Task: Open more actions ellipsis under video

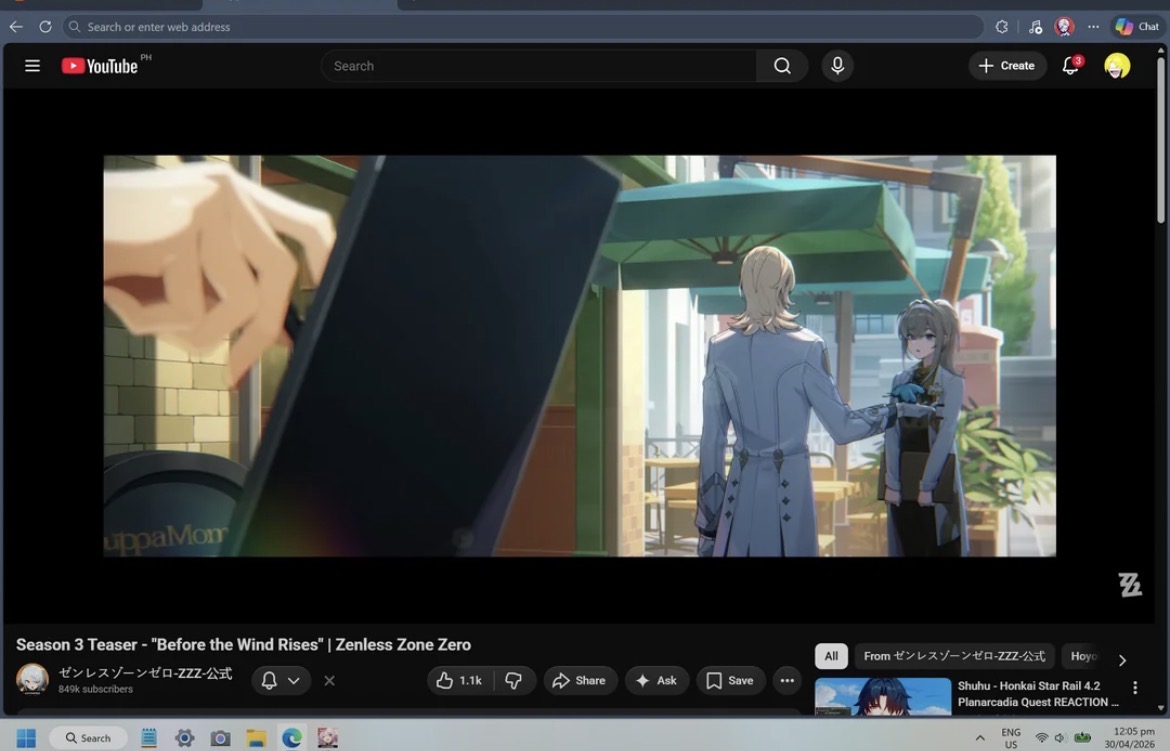Action: tap(786, 680)
